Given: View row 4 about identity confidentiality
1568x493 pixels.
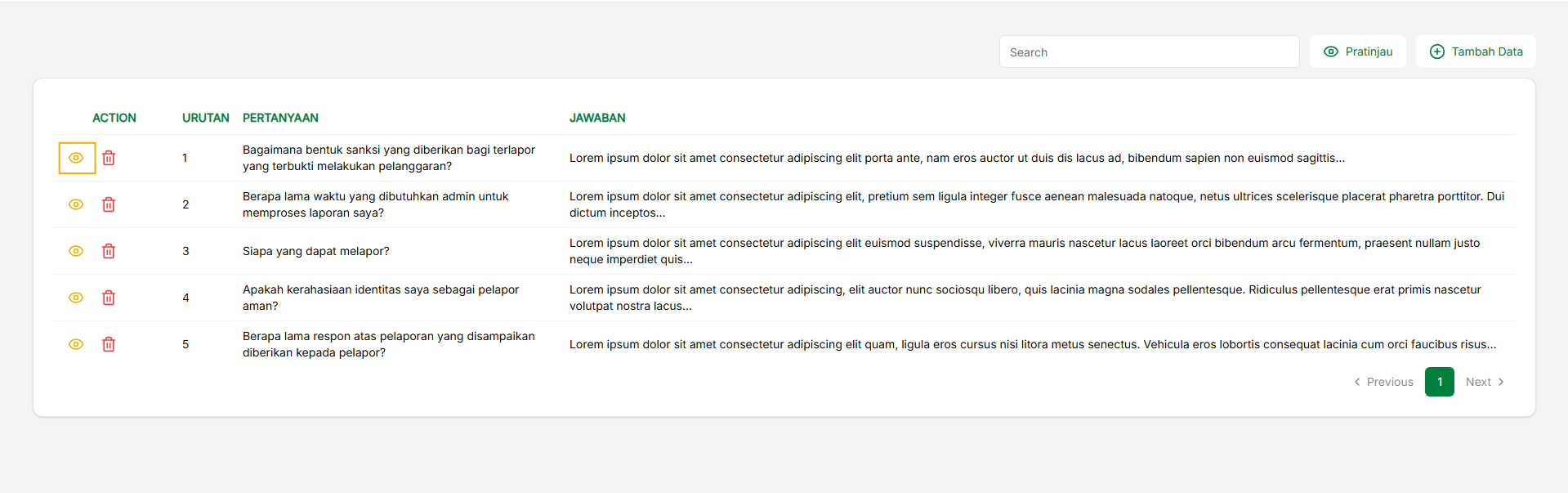Looking at the screenshot, I should tap(76, 298).
